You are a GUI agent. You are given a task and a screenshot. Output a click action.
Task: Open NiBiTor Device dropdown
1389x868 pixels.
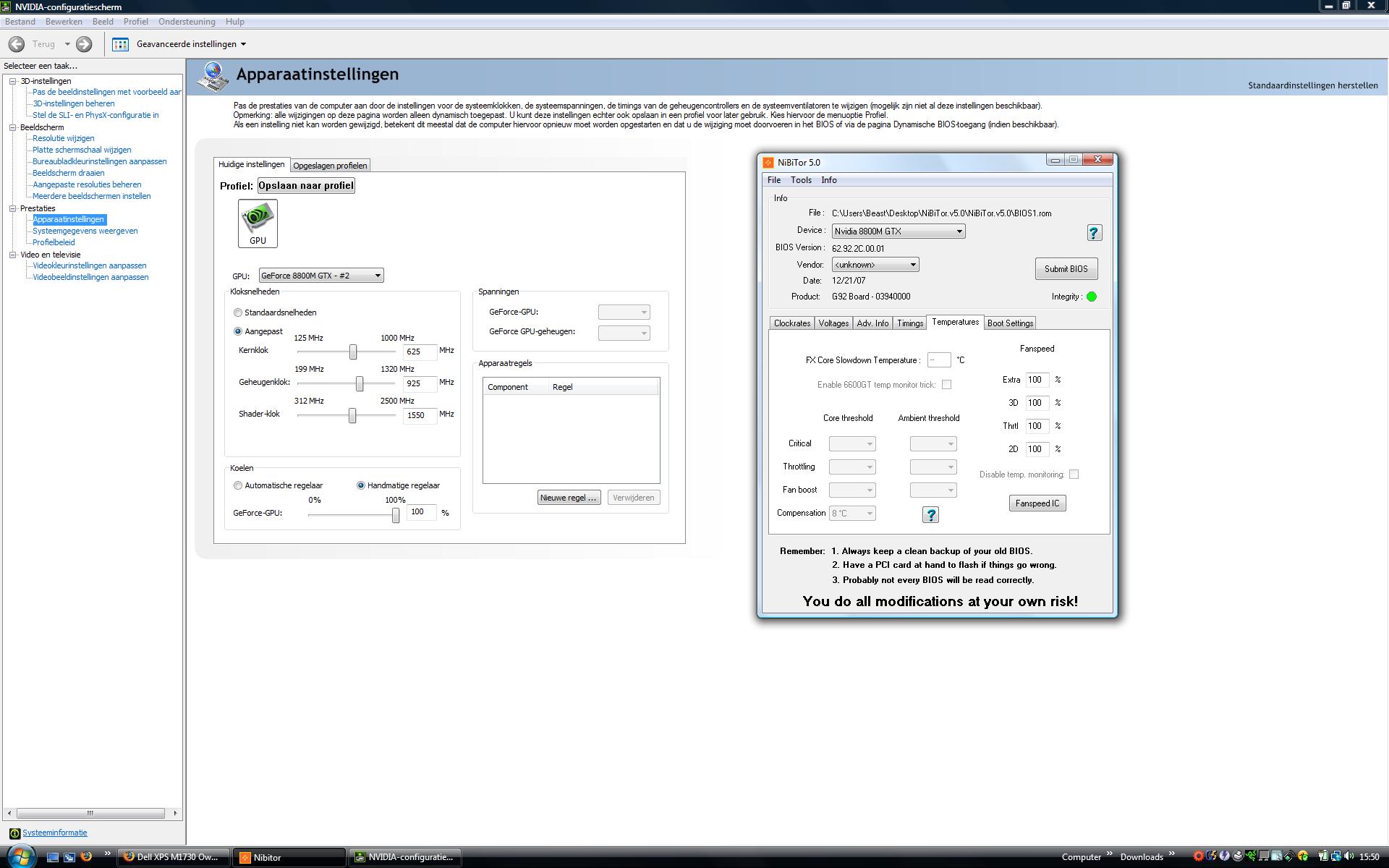click(x=899, y=231)
